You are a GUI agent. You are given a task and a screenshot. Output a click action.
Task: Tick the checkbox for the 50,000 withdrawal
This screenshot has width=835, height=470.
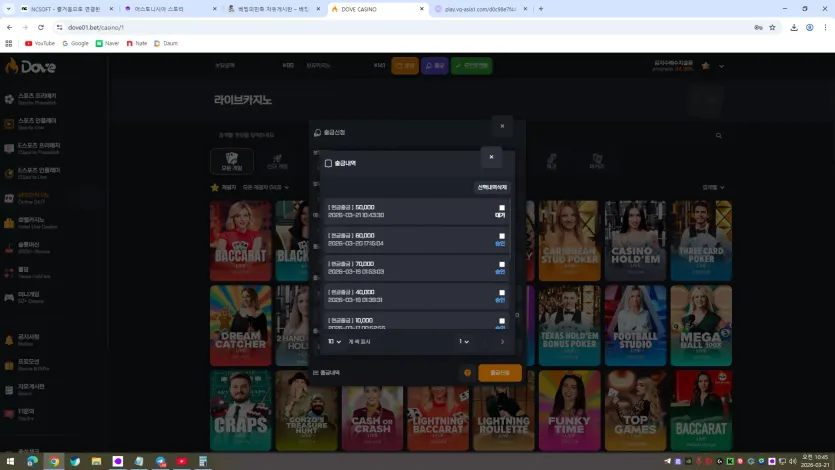click(502, 208)
